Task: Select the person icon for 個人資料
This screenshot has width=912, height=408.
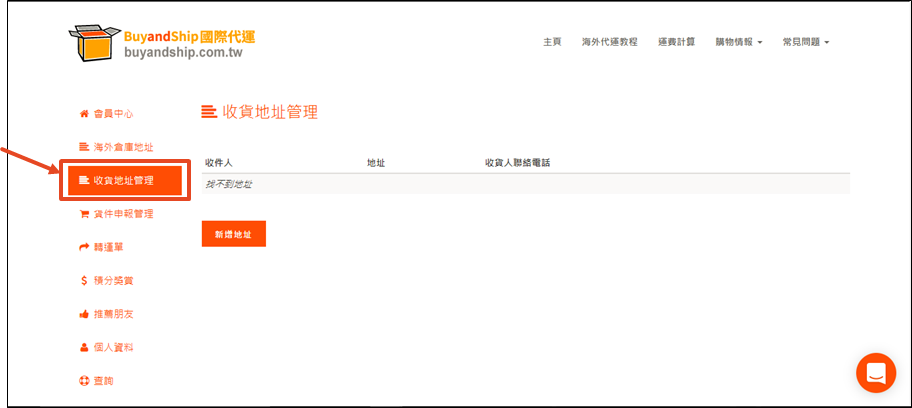Action: click(x=84, y=347)
